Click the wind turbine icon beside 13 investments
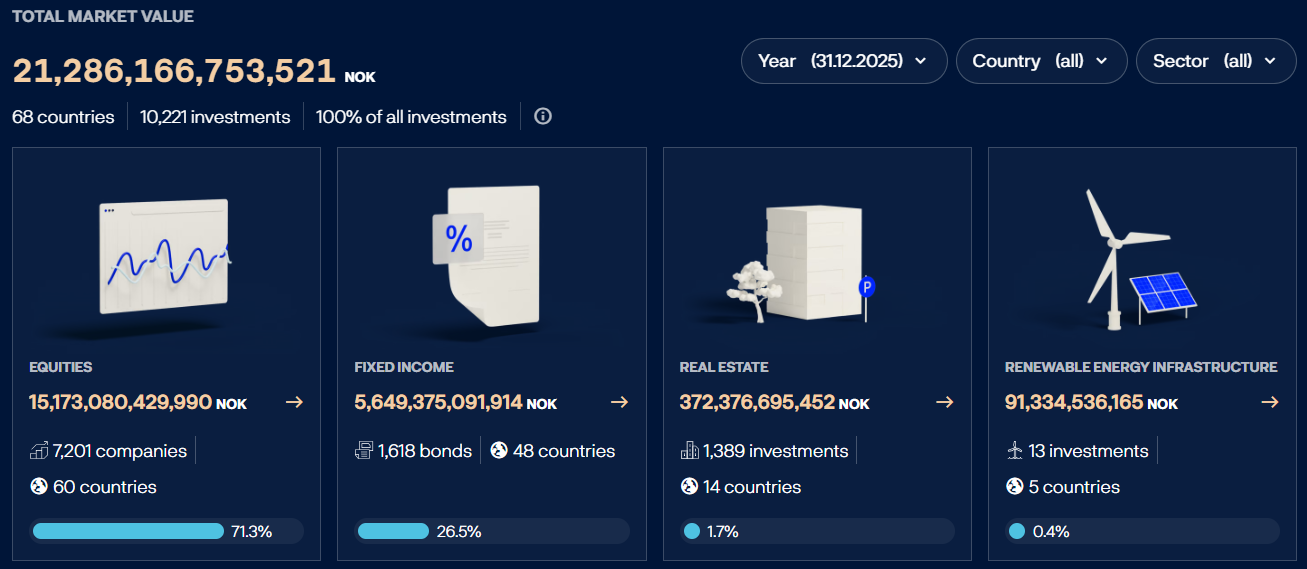Image resolution: width=1307 pixels, height=569 pixels. tap(1015, 451)
